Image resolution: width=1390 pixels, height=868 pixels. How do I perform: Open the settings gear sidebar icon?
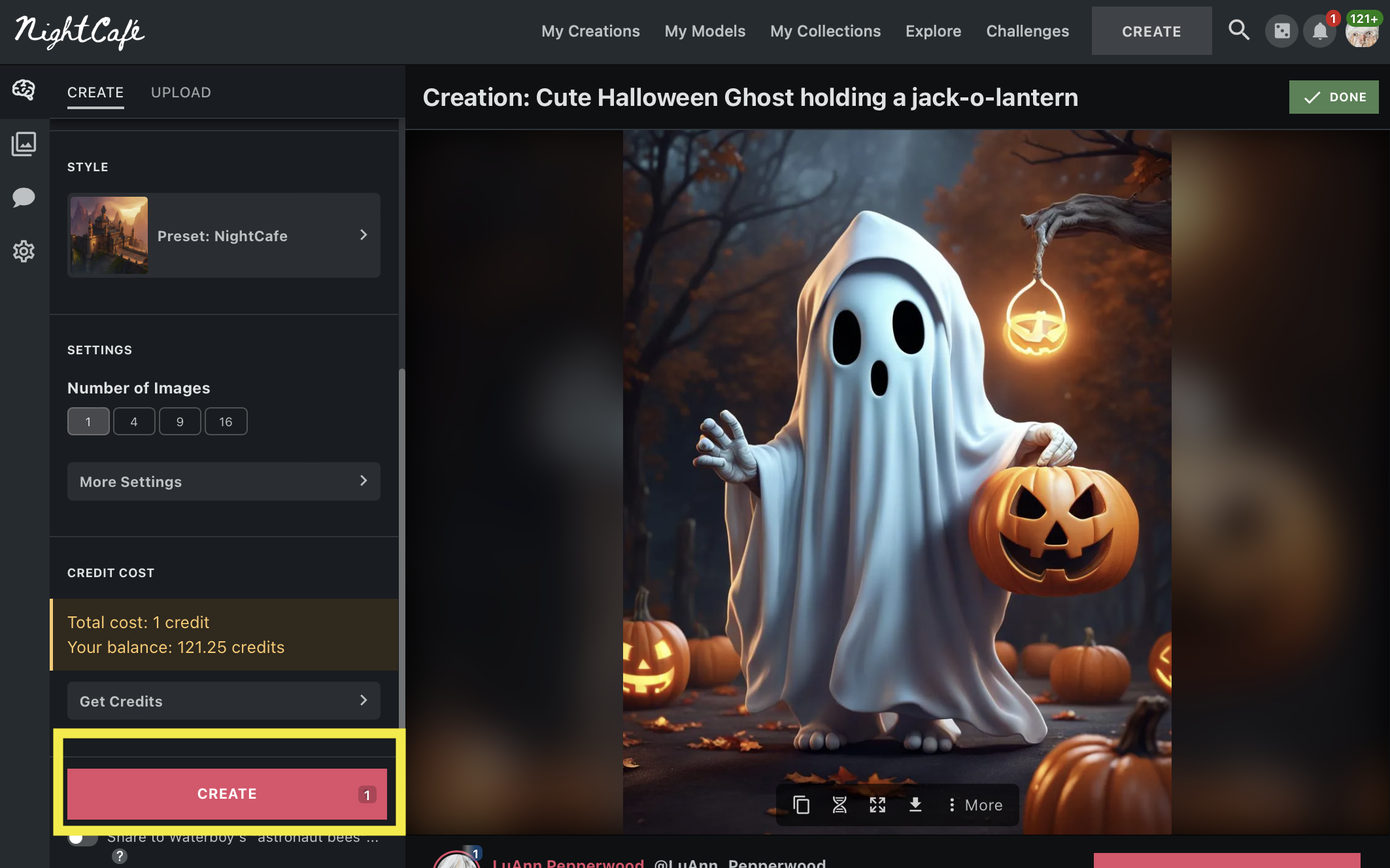pos(24,251)
